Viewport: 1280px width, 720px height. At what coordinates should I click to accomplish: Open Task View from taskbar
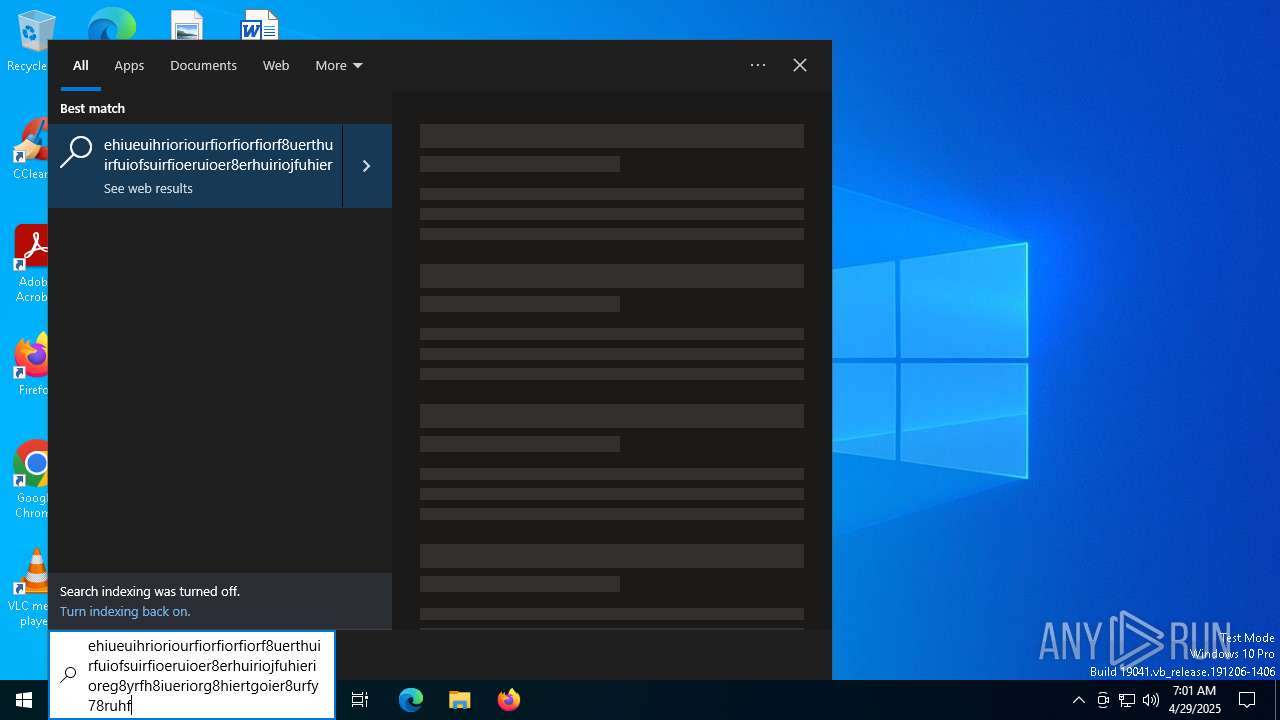(x=360, y=700)
